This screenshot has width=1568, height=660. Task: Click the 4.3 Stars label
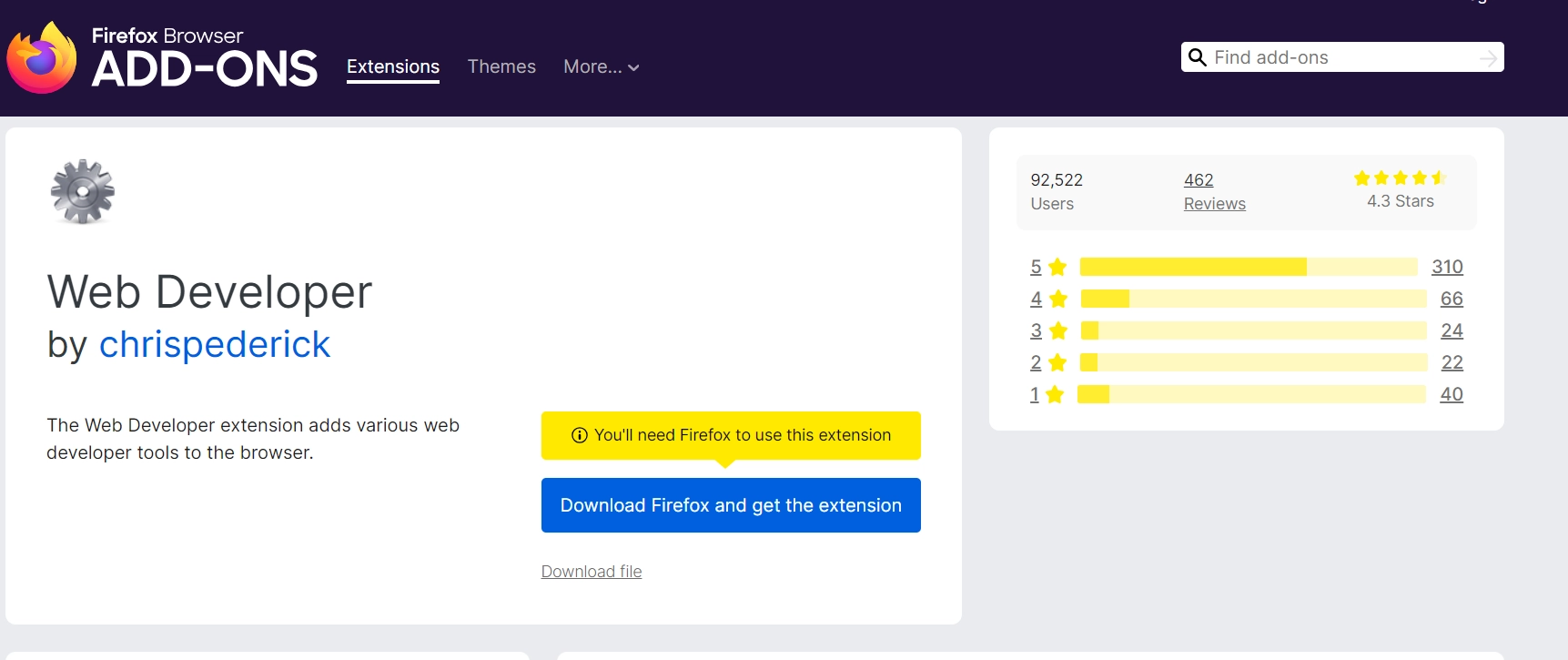click(1401, 201)
